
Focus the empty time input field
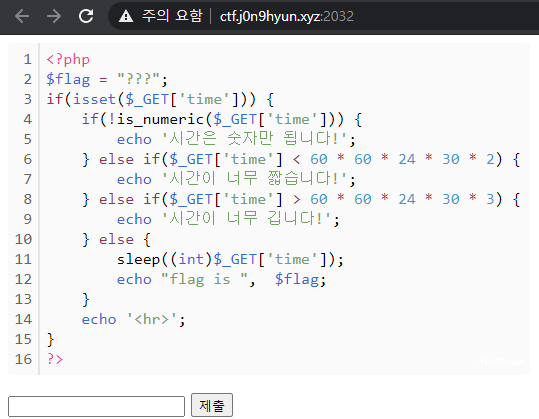pos(96,406)
